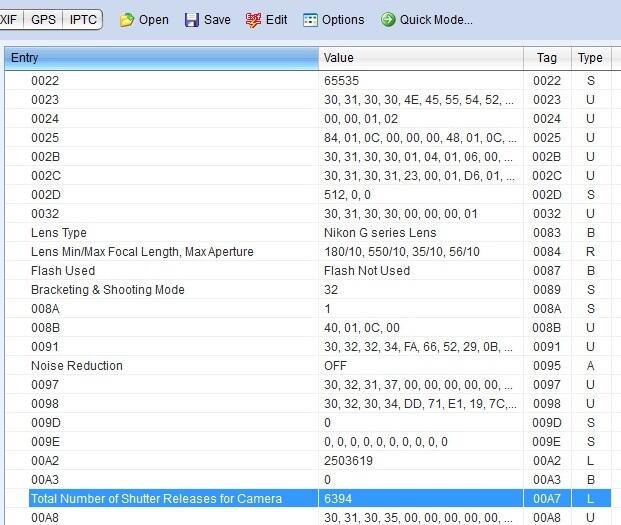Screen dimensions: 621x525
Task: Click the Type column header
Action: pyautogui.click(x=590, y=58)
